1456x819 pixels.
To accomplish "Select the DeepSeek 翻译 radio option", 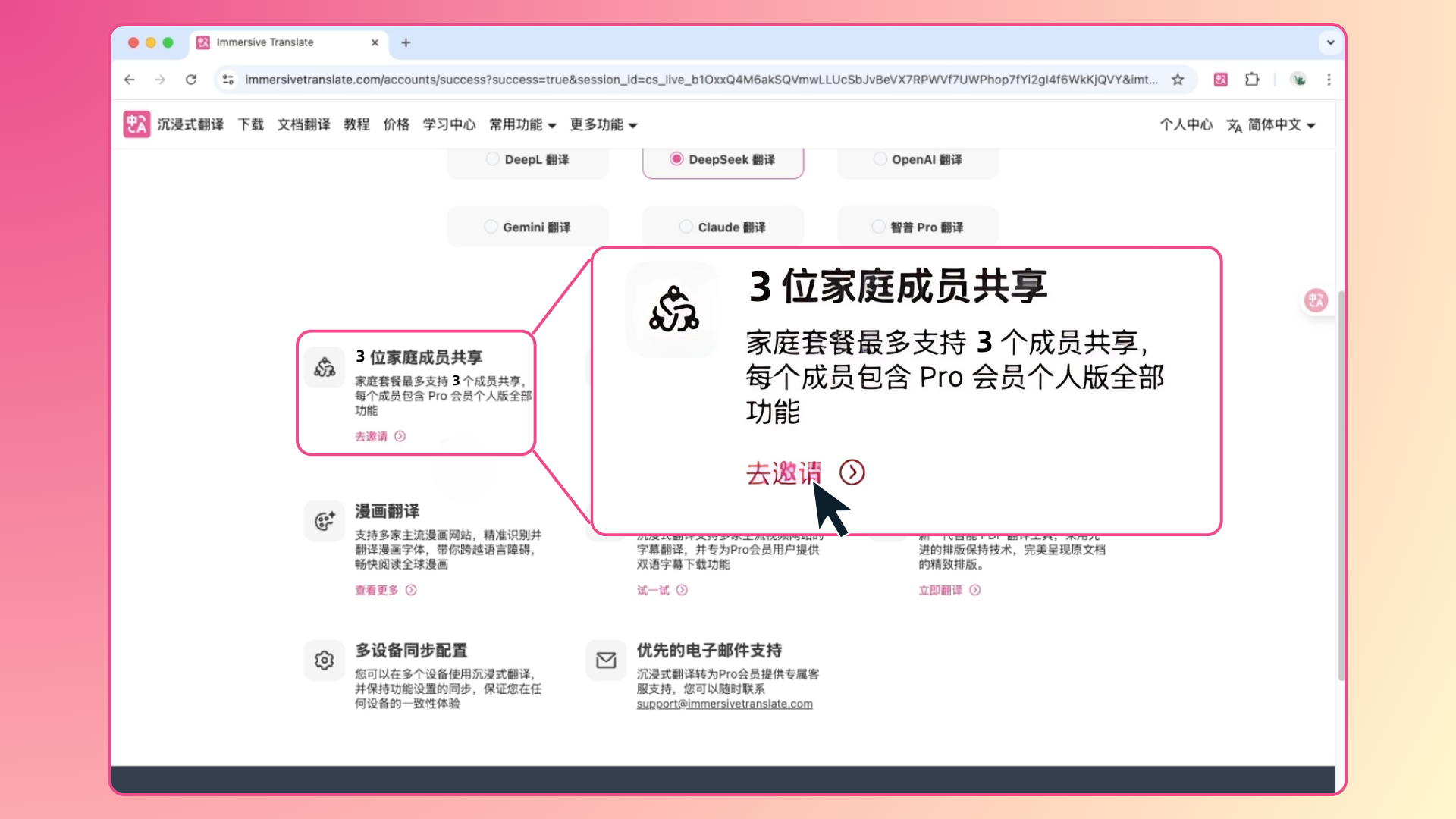I will (676, 158).
